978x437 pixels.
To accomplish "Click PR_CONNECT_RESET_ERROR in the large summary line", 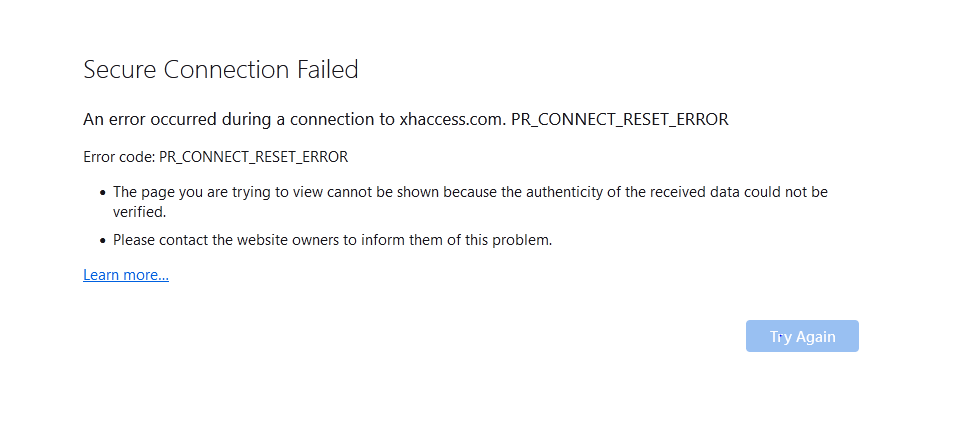I will click(620, 119).
